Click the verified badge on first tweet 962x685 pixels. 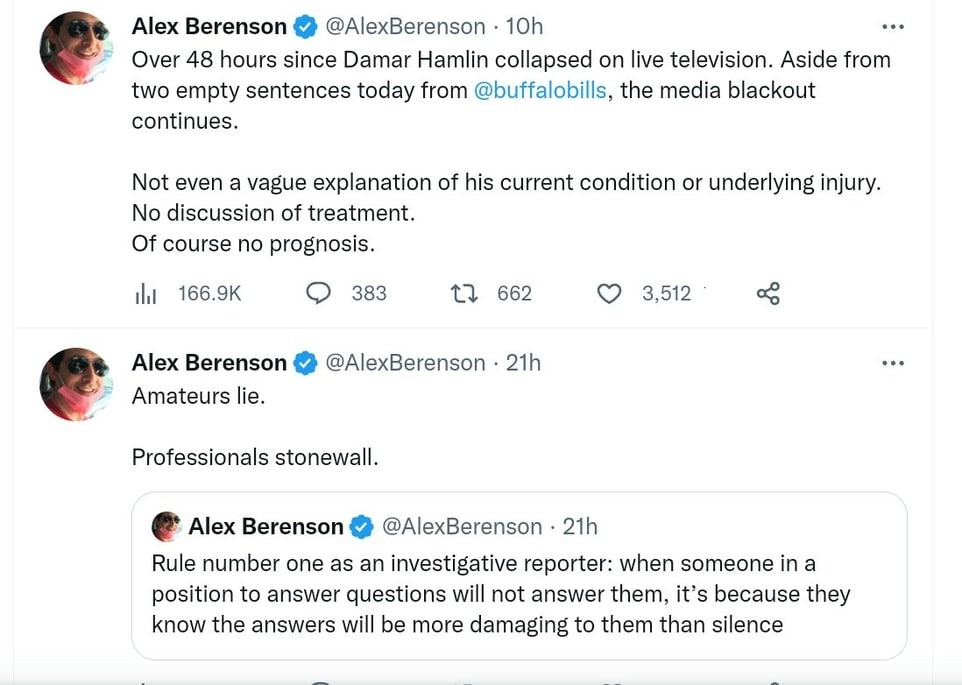(304, 27)
